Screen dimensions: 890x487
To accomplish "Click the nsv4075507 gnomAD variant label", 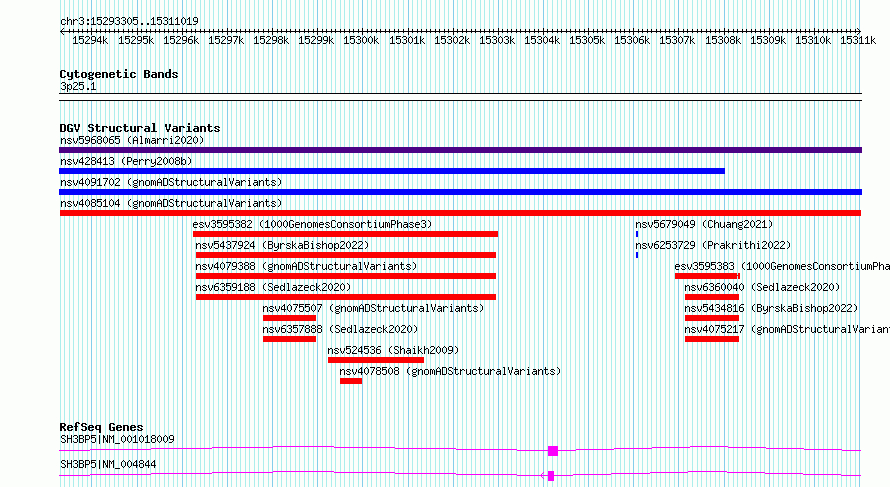I will pyautogui.click(x=373, y=308).
